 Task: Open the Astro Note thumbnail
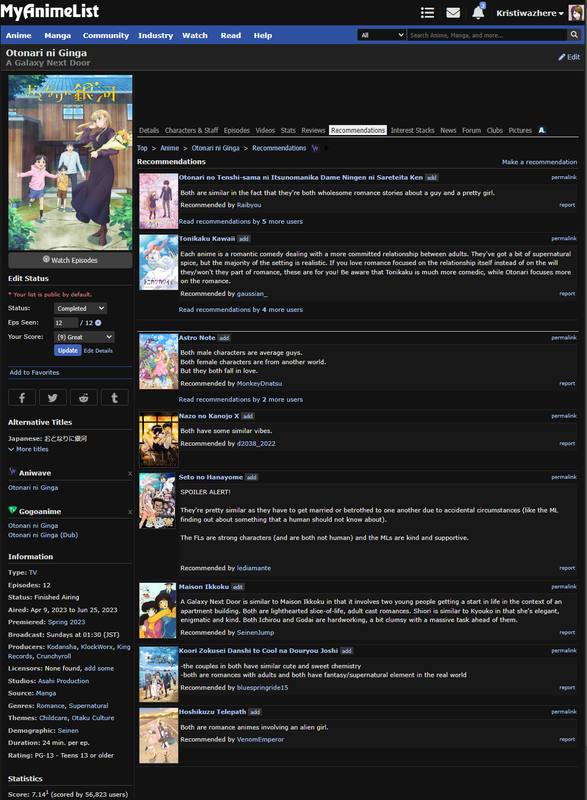[159, 361]
